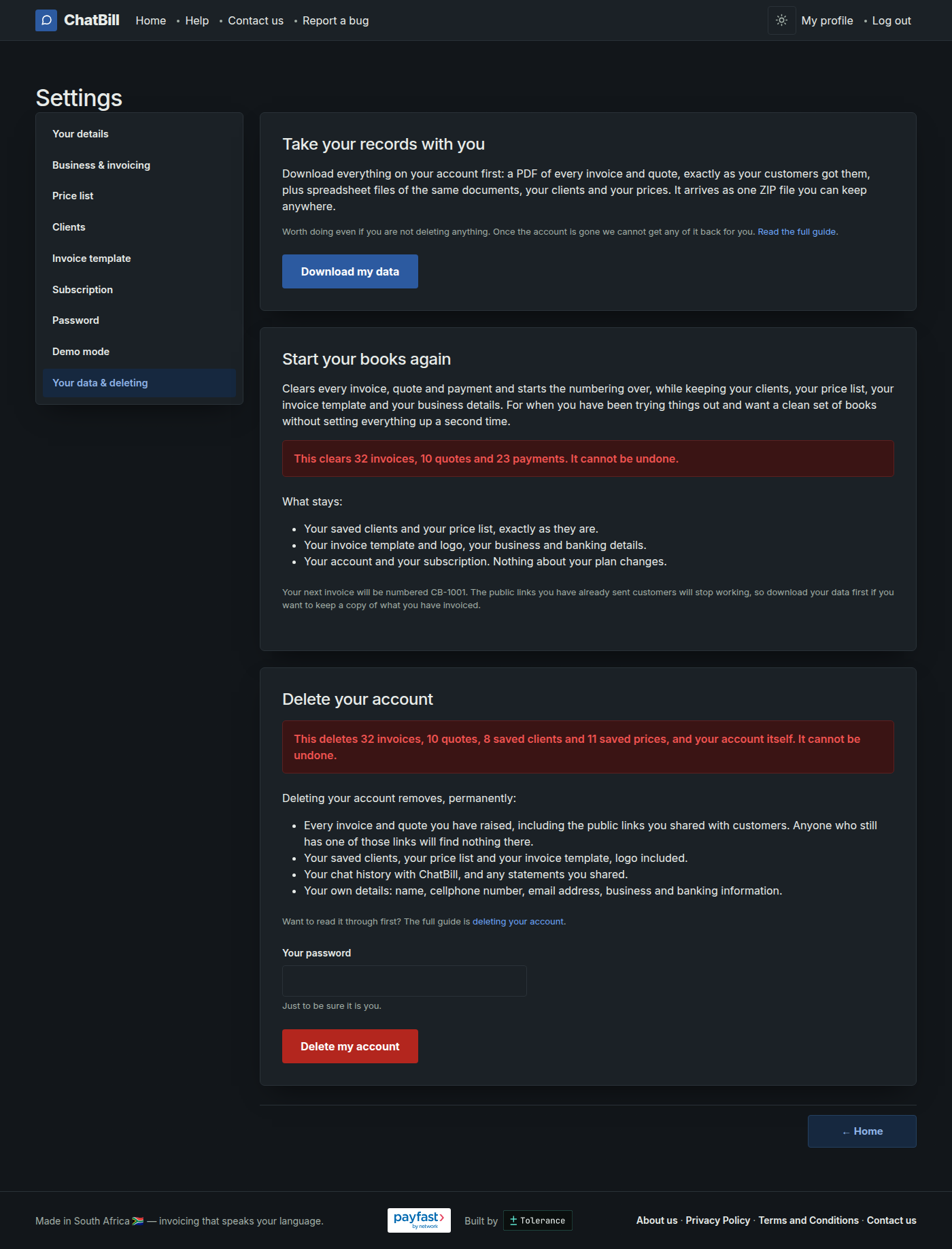
Task: Click the ChatBill brand name text
Action: (x=92, y=20)
